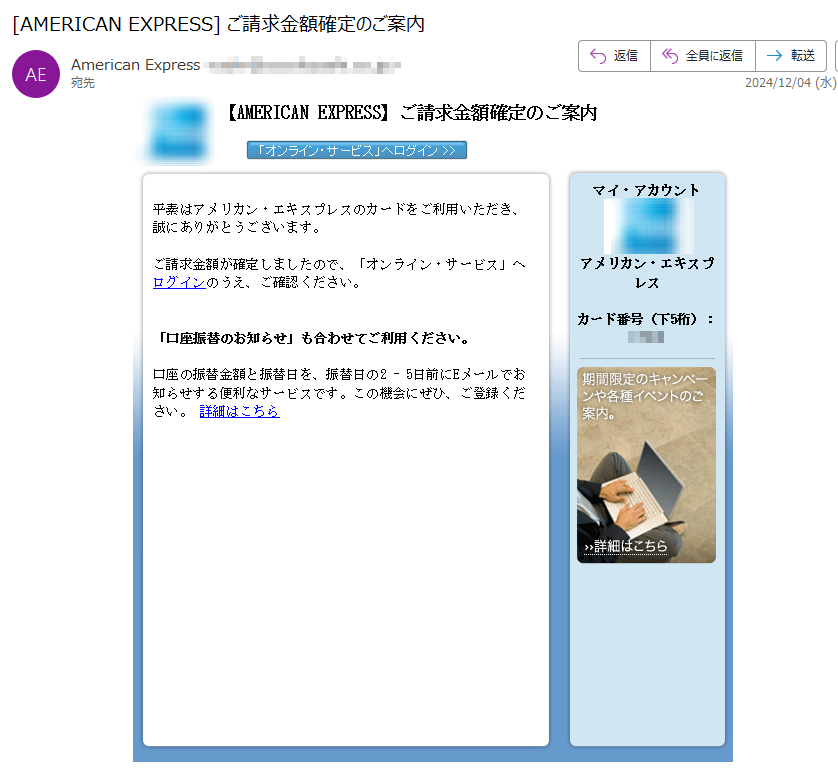838x775 pixels.
Task: Click the campaign banner image with laptop
Action: (646, 465)
